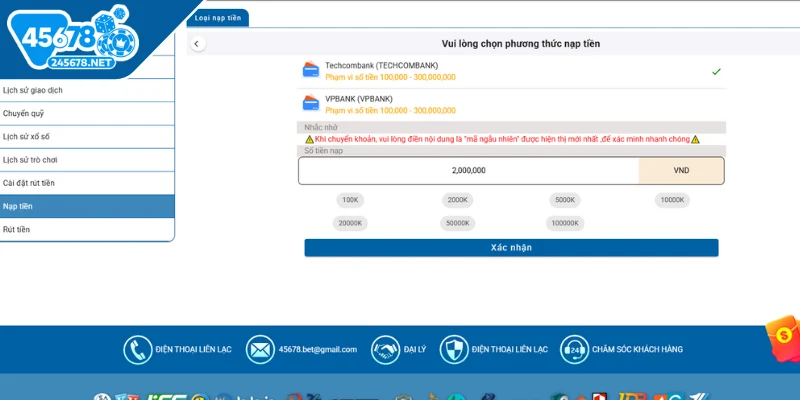Screen dimensions: 800x400
Task: Select Nạp tiền in sidebar
Action: pyautogui.click(x=87, y=206)
